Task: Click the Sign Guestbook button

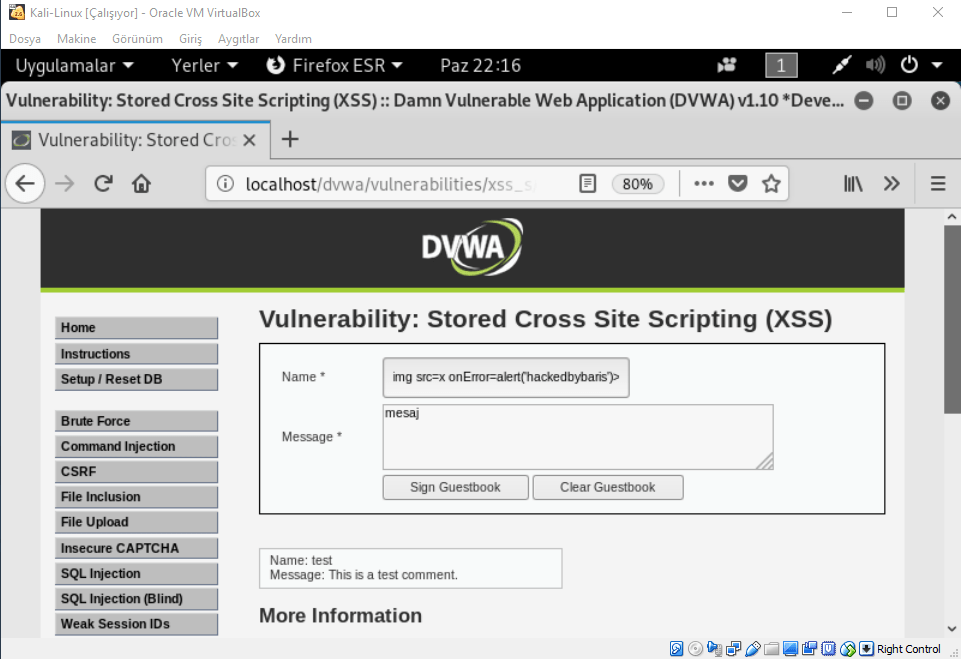Action: (x=455, y=487)
